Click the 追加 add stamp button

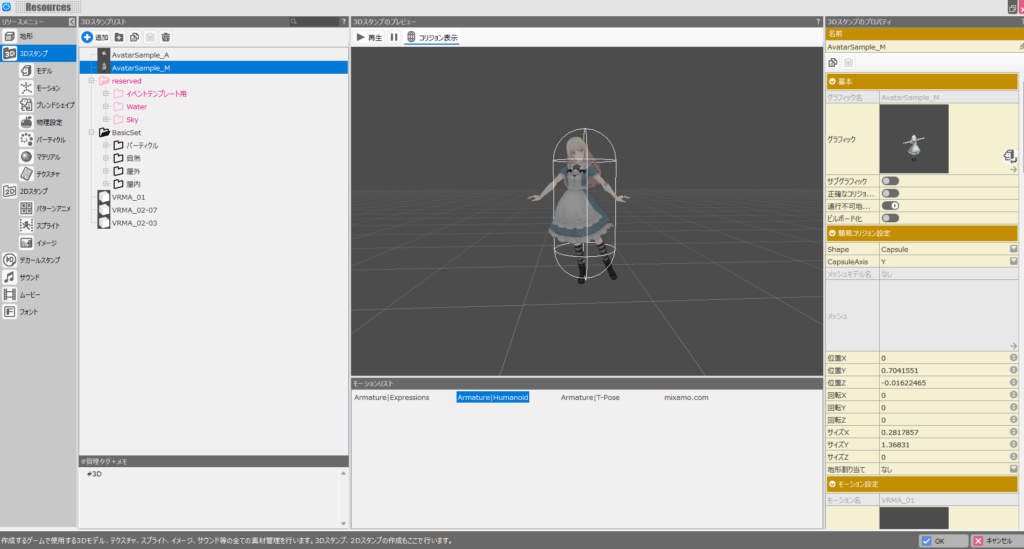(x=95, y=36)
